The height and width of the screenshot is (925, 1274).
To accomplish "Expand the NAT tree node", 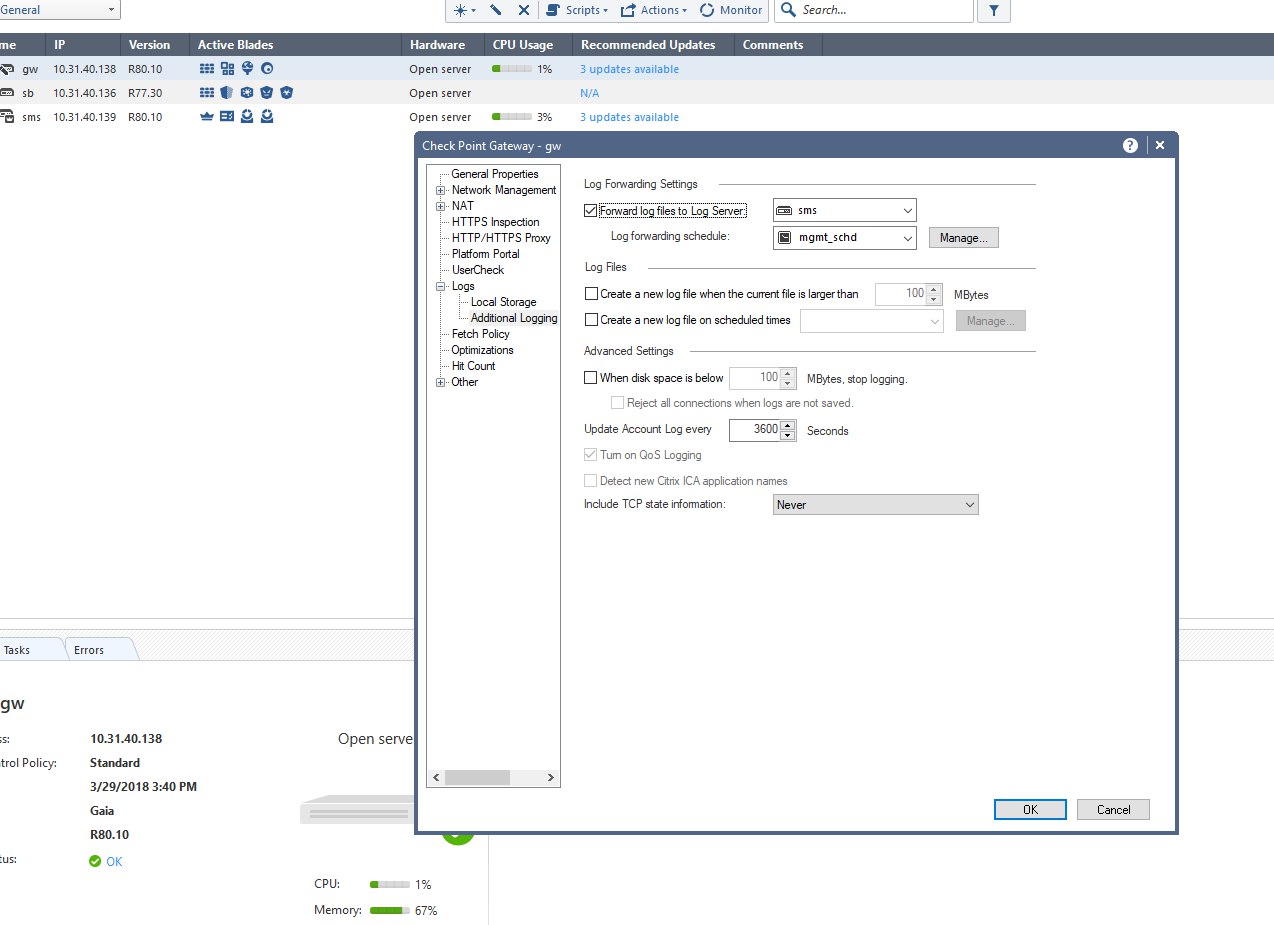I will click(440, 206).
